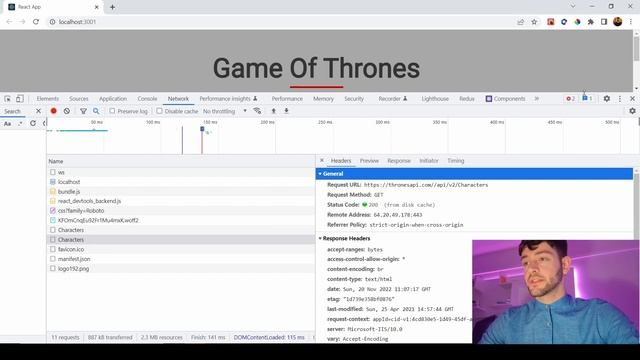The width and height of the screenshot is (640, 360).
Task: Select the css?family=Roboto request
Action: coord(181,211)
